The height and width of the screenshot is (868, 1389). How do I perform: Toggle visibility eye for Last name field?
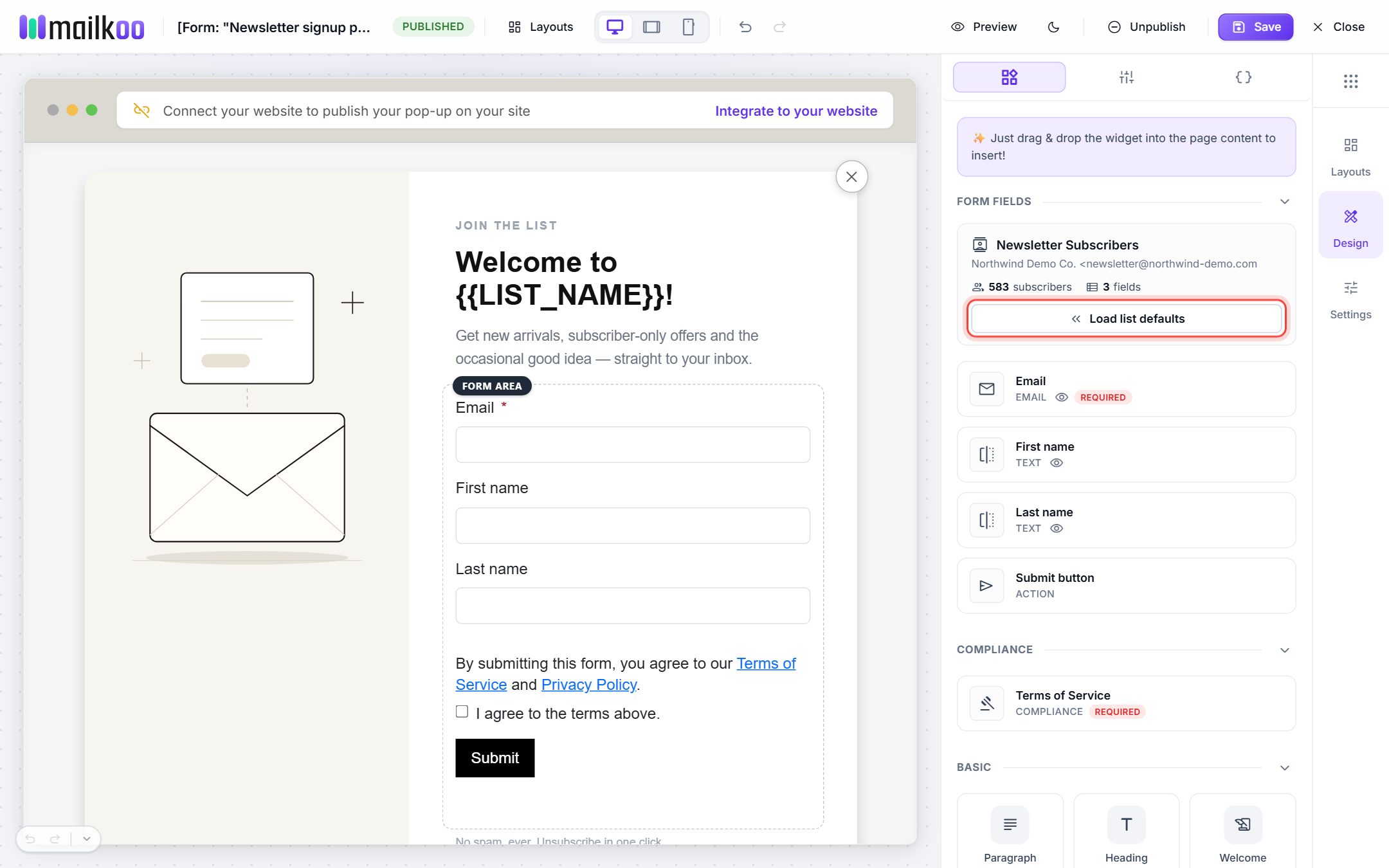coord(1057,529)
